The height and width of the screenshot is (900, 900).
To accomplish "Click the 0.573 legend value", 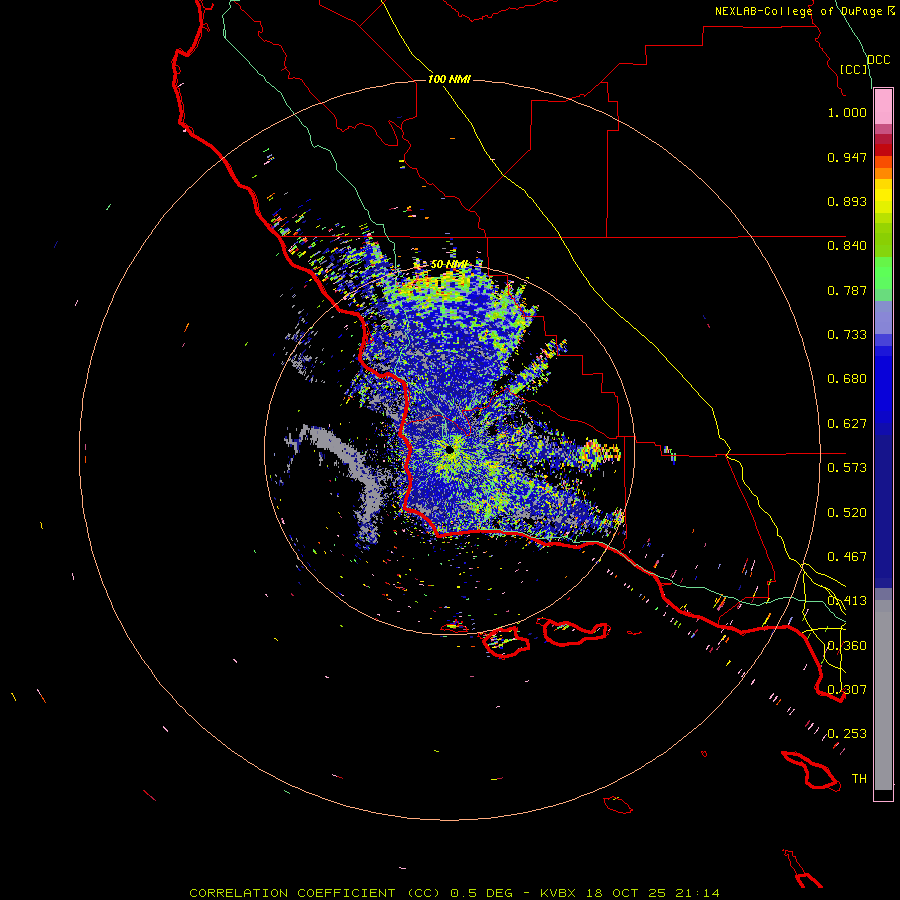I will pyautogui.click(x=847, y=468).
